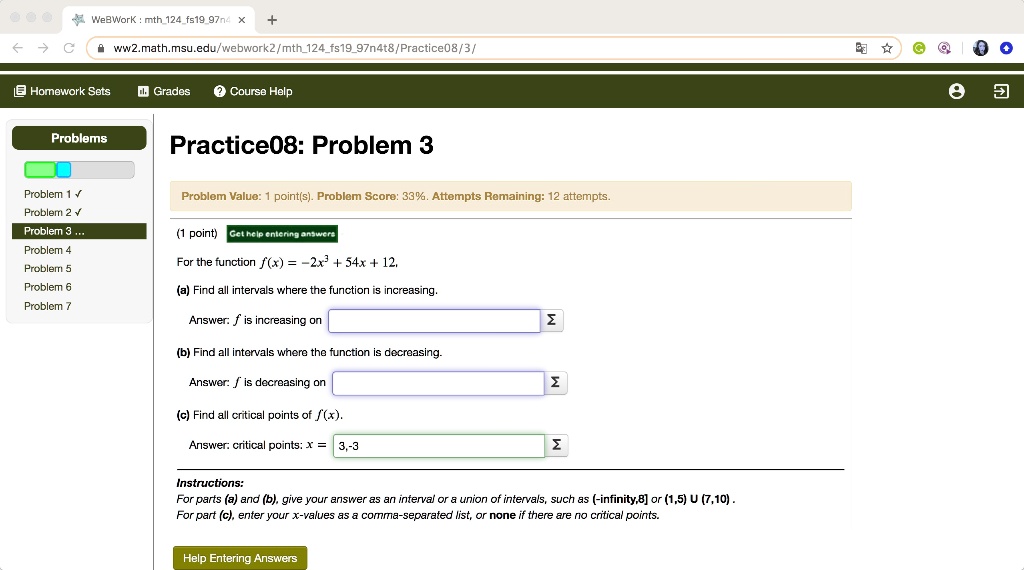1024x570 pixels.
Task: Open a new browser tab
Action: click(x=272, y=20)
